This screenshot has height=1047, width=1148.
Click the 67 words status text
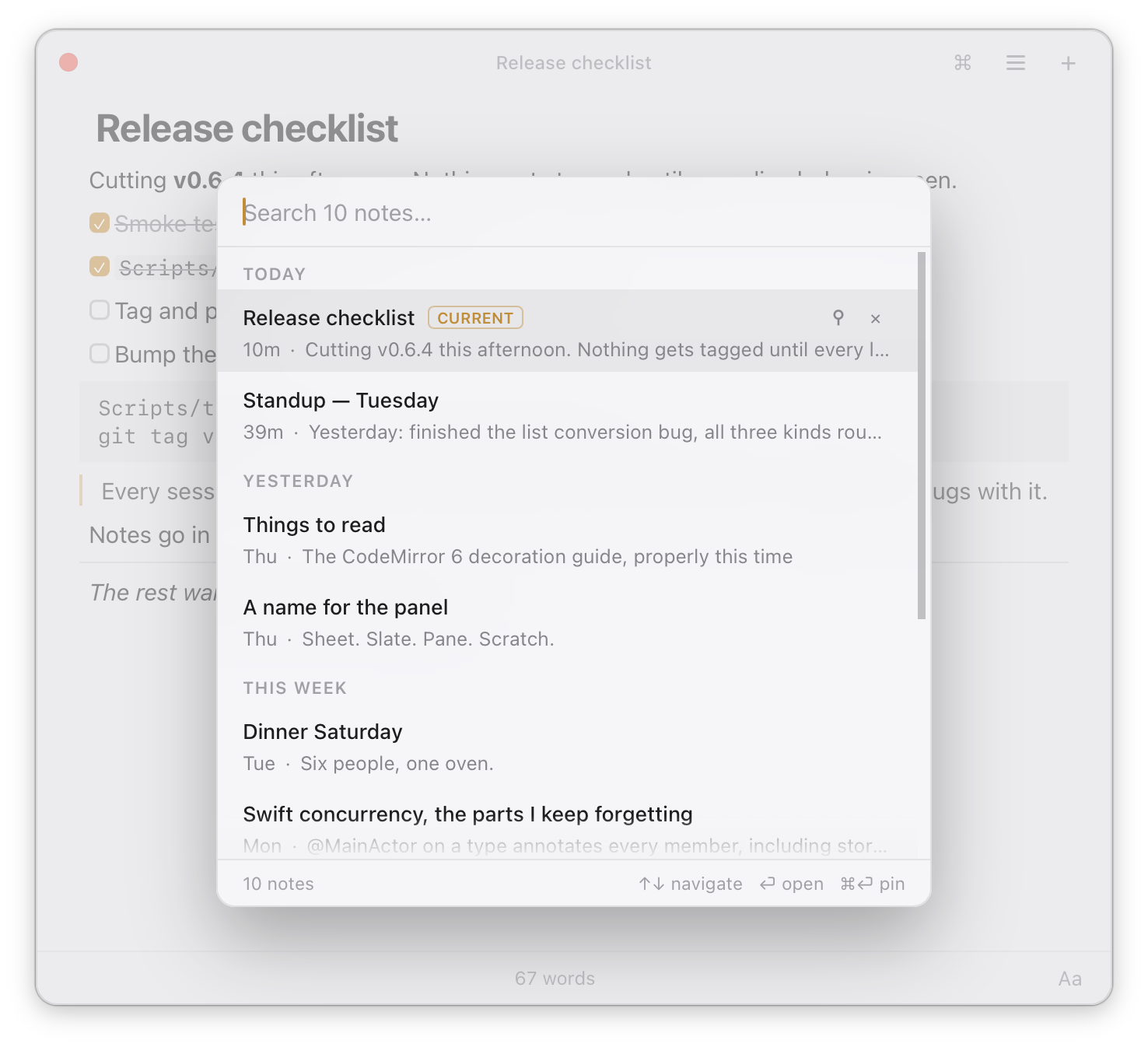[x=555, y=979]
